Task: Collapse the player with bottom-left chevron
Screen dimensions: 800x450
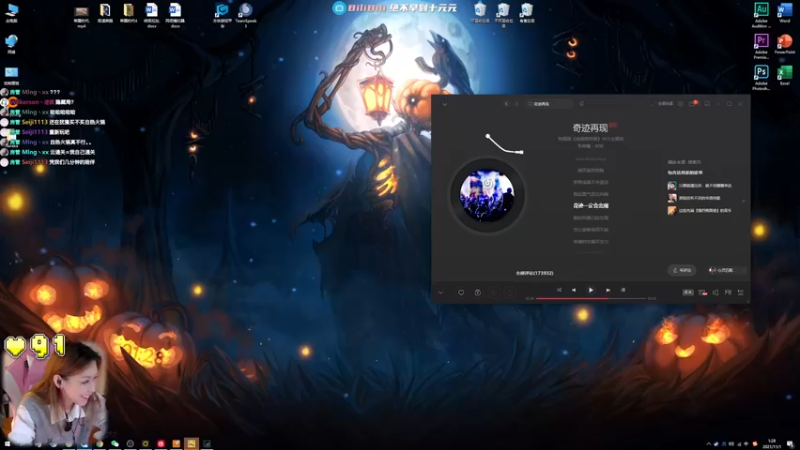Action: (441, 293)
